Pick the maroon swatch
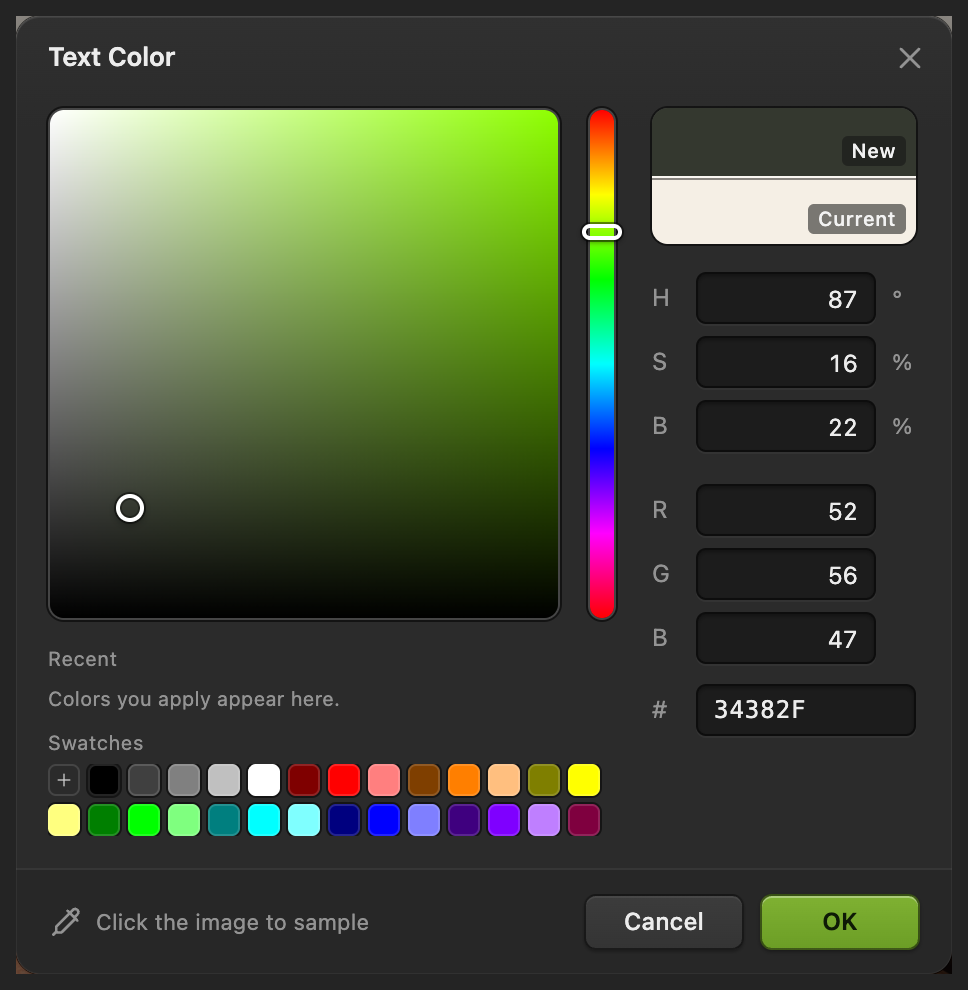 point(584,820)
